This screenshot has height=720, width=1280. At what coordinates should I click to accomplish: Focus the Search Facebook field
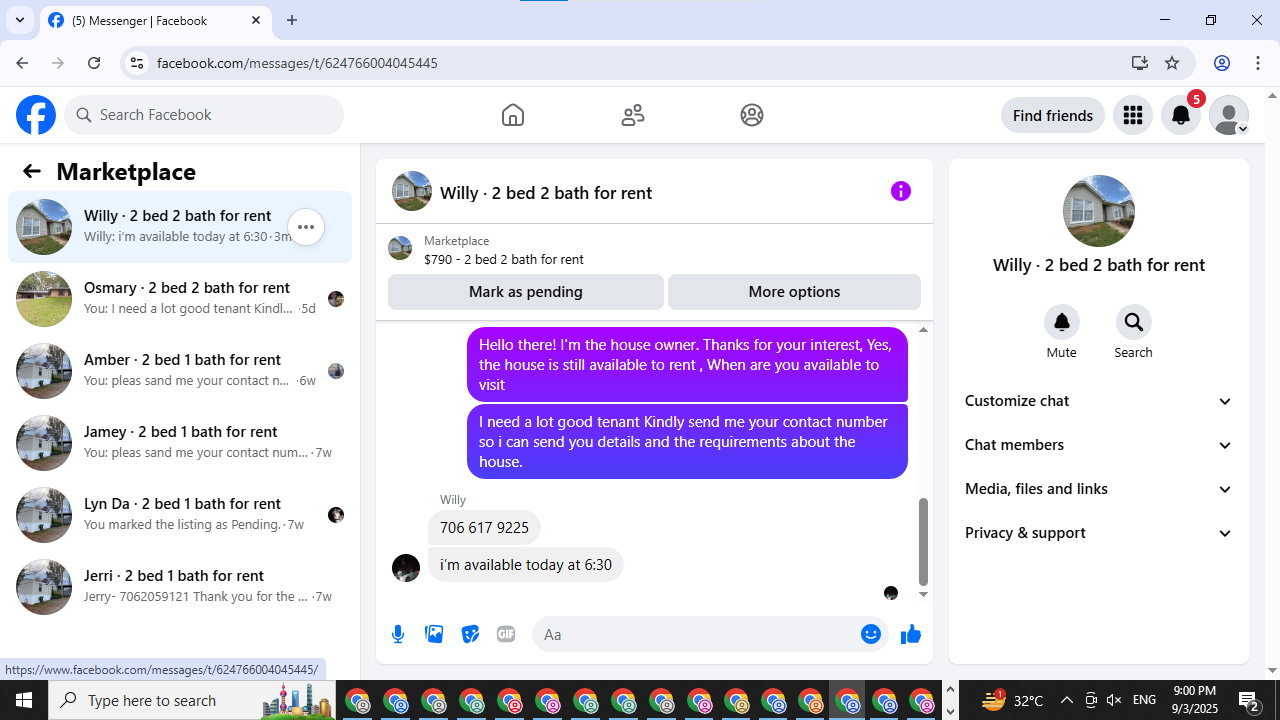[x=204, y=115]
